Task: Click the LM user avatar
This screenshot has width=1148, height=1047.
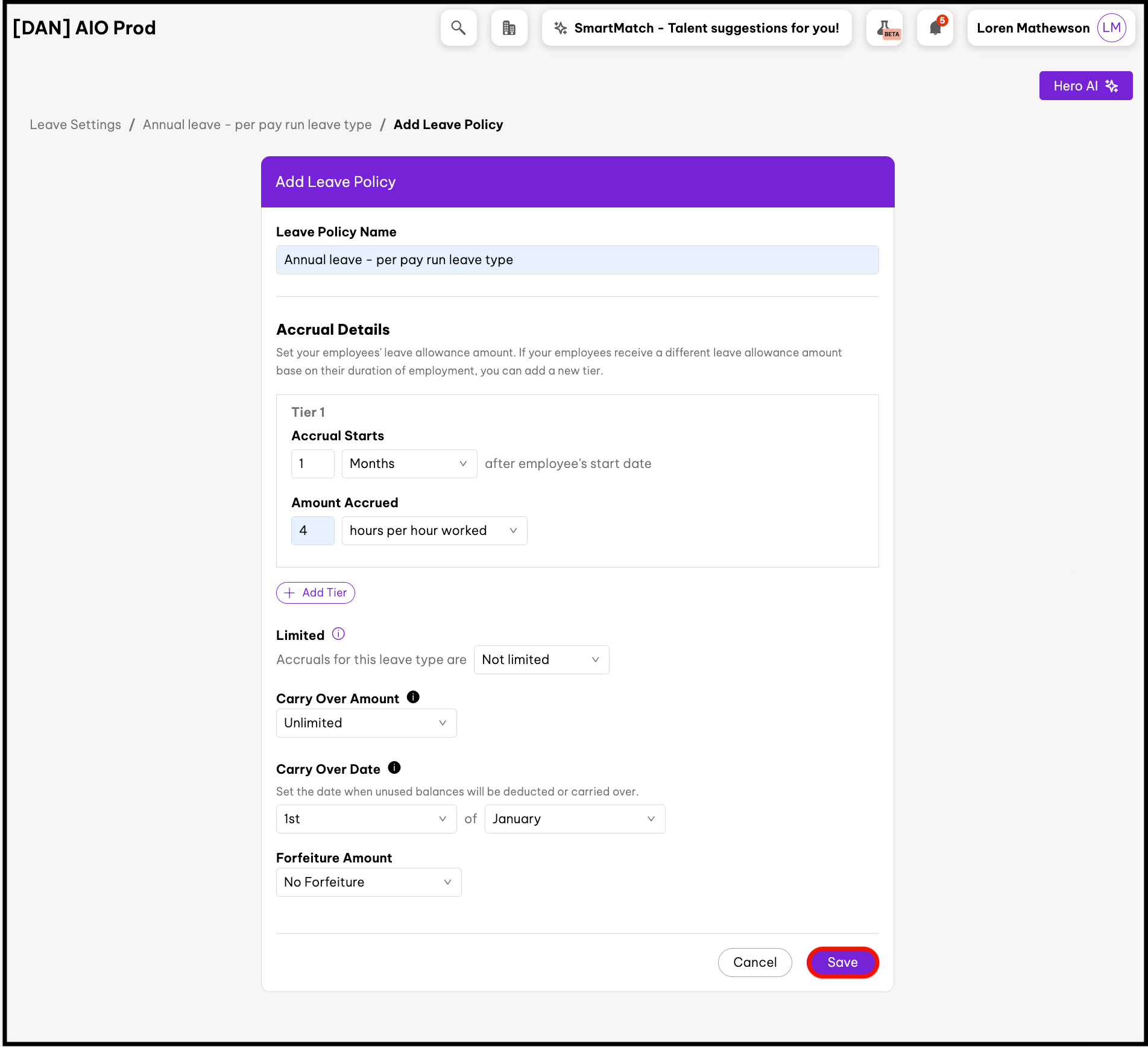Action: pyautogui.click(x=1111, y=28)
